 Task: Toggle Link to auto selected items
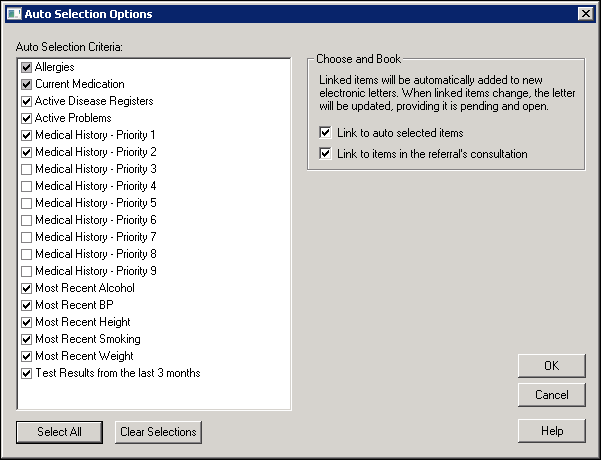(x=325, y=132)
